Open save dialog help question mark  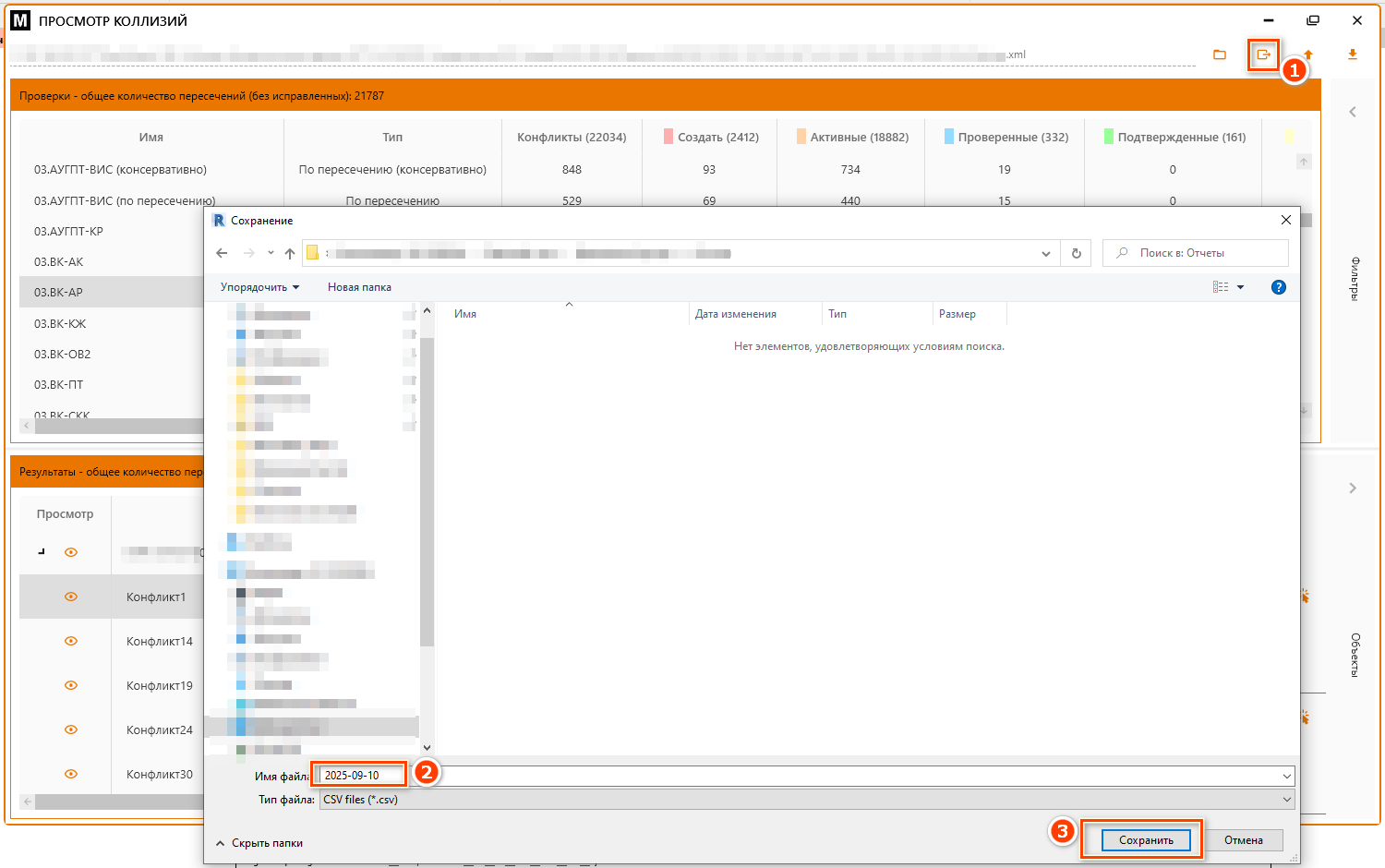pyautogui.click(x=1279, y=287)
